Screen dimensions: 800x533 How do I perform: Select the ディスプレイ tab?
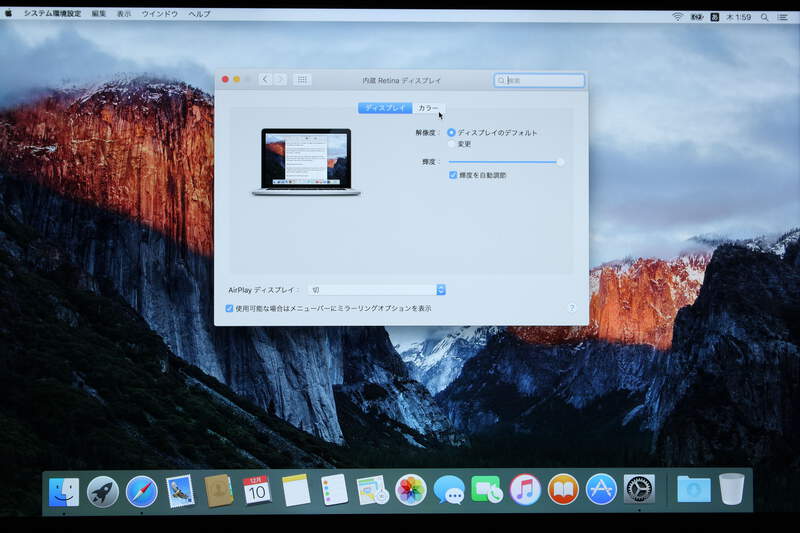(385, 108)
